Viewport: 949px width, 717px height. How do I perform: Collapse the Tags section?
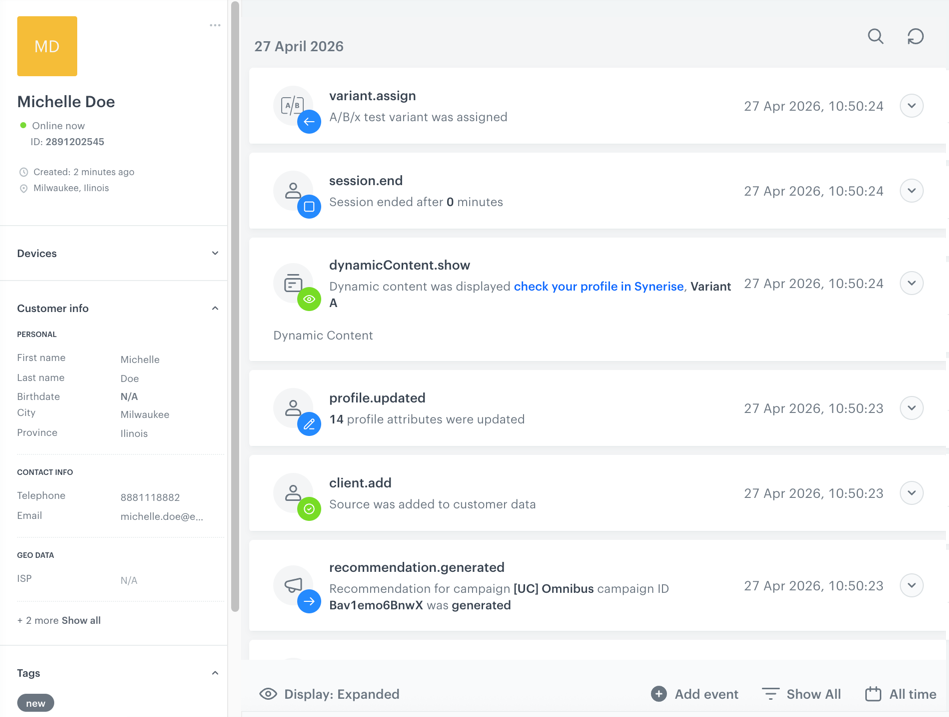(215, 674)
